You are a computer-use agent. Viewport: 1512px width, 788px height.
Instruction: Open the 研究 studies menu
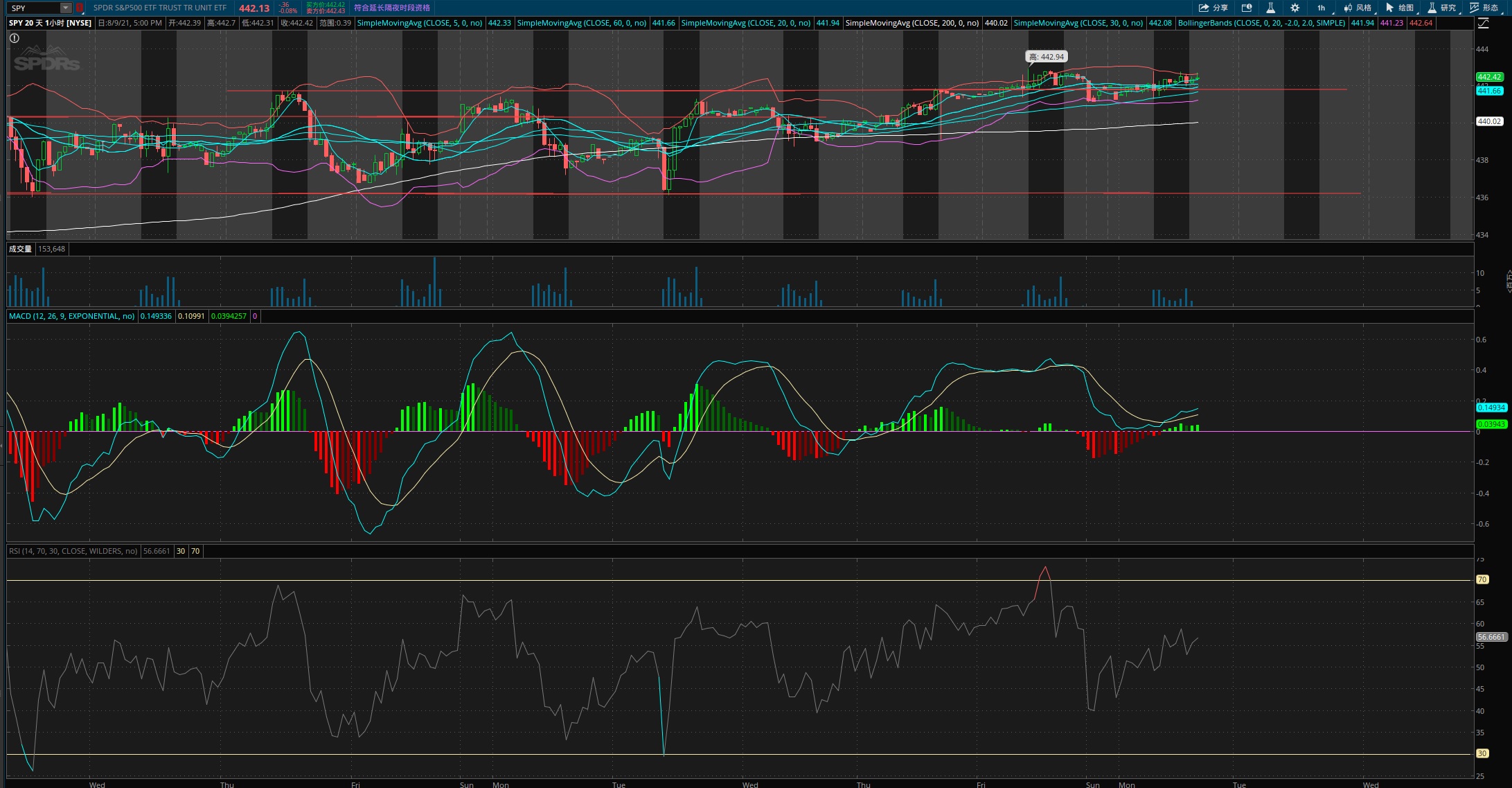point(1442,8)
